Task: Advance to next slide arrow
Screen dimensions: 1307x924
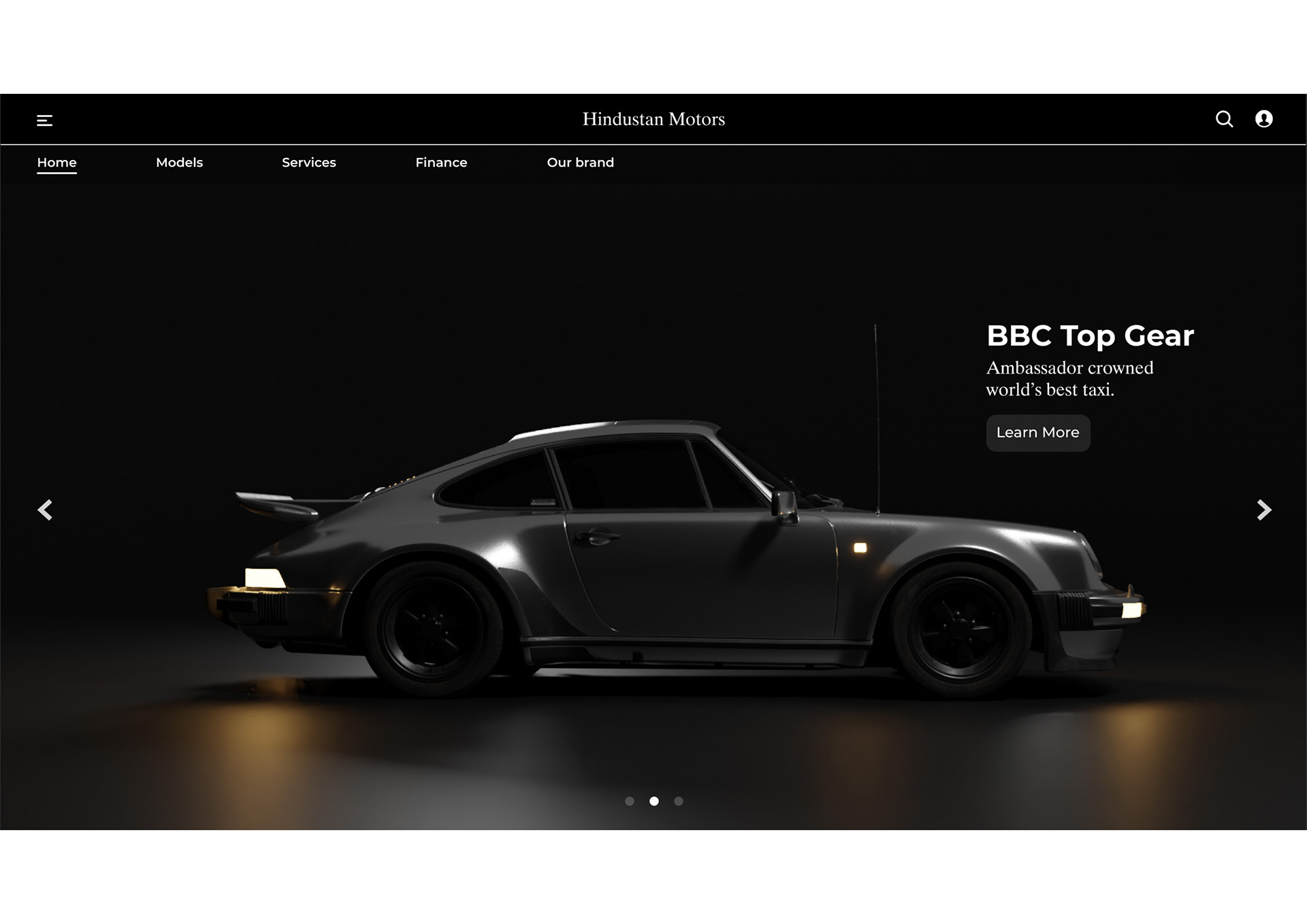Action: pos(1264,510)
